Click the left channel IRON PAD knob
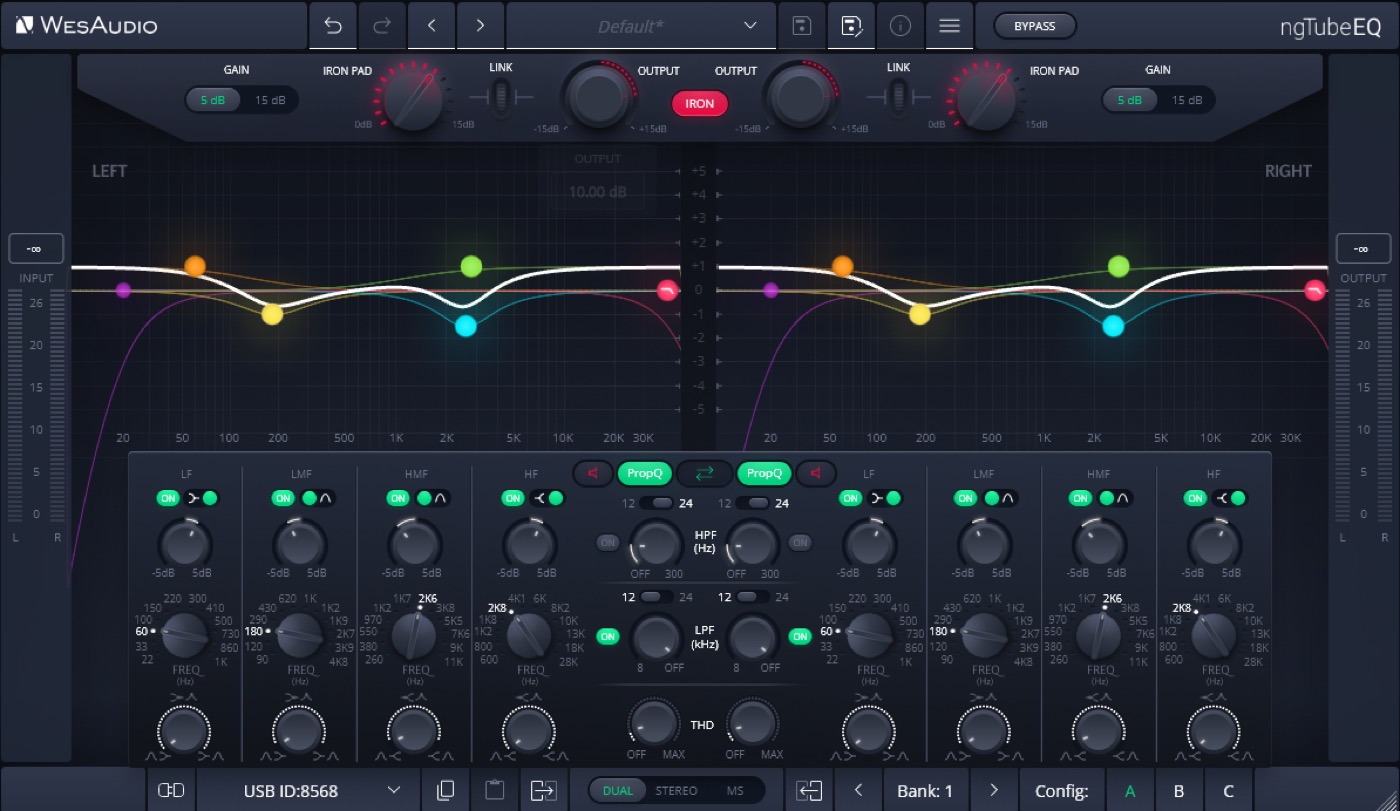Image resolution: width=1400 pixels, height=811 pixels. click(x=412, y=98)
